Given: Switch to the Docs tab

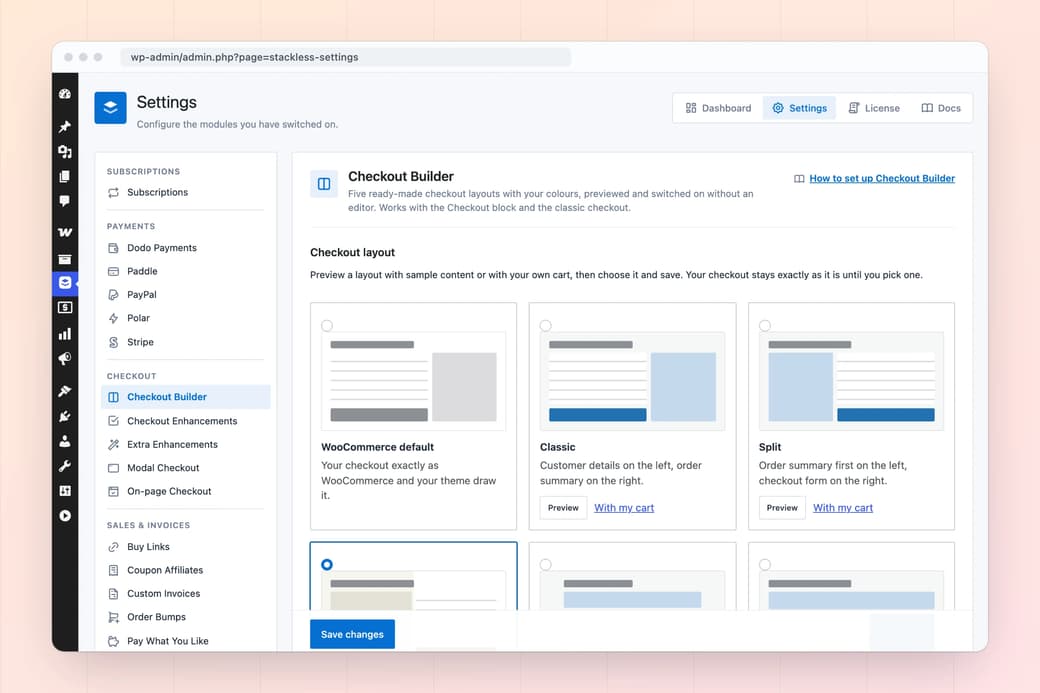Looking at the screenshot, I should pyautogui.click(x=941, y=108).
